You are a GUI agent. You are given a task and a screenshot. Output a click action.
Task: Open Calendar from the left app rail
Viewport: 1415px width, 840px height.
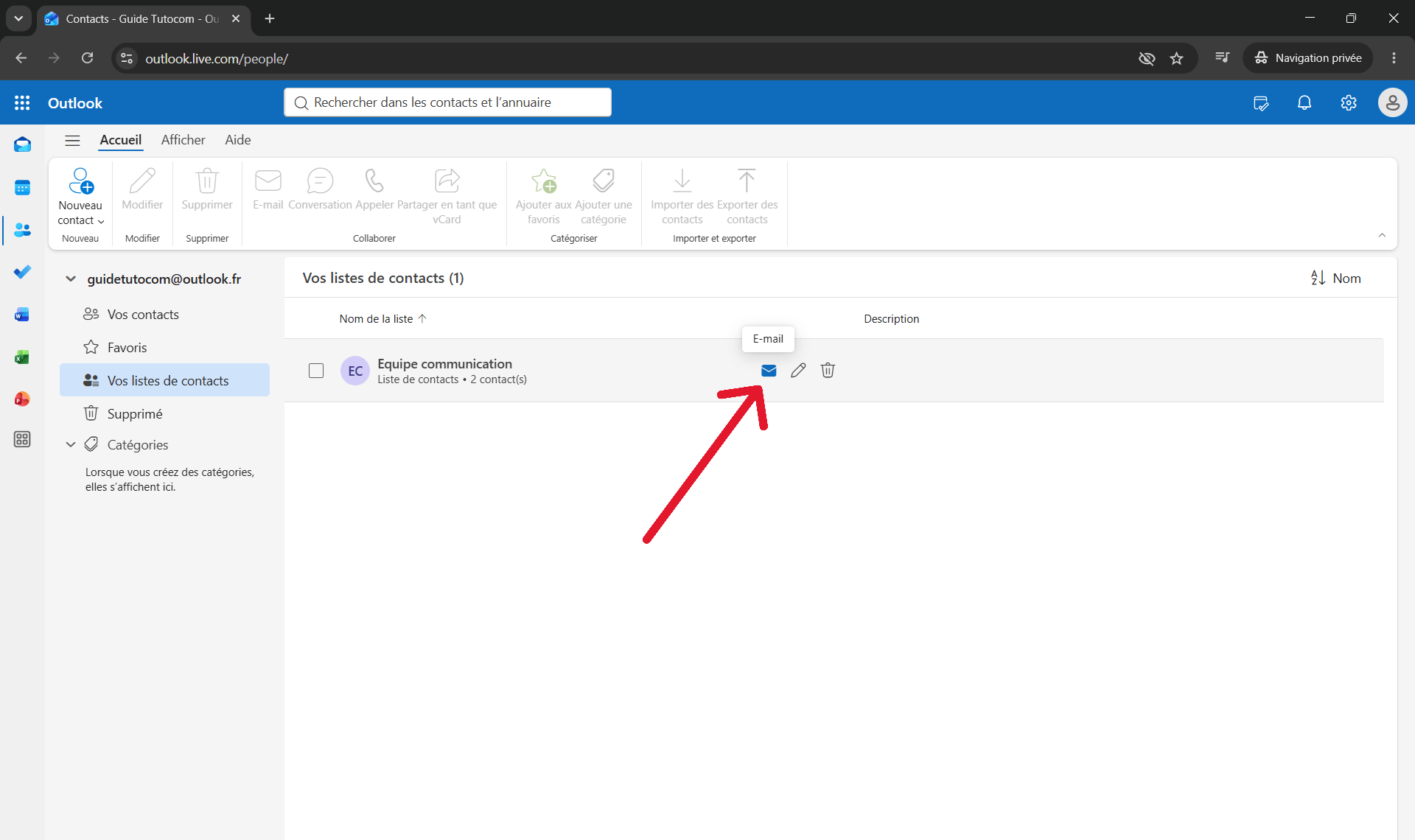pos(22,188)
